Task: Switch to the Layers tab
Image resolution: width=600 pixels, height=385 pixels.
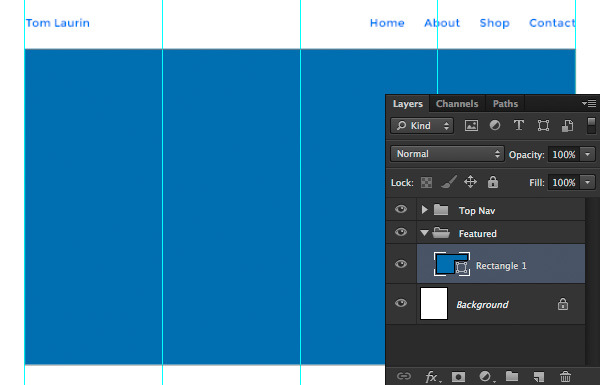Action: pos(408,104)
